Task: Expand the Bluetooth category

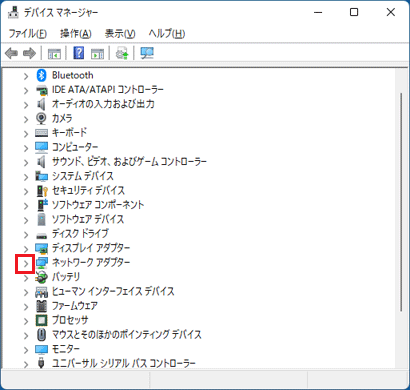Action: (x=26, y=76)
